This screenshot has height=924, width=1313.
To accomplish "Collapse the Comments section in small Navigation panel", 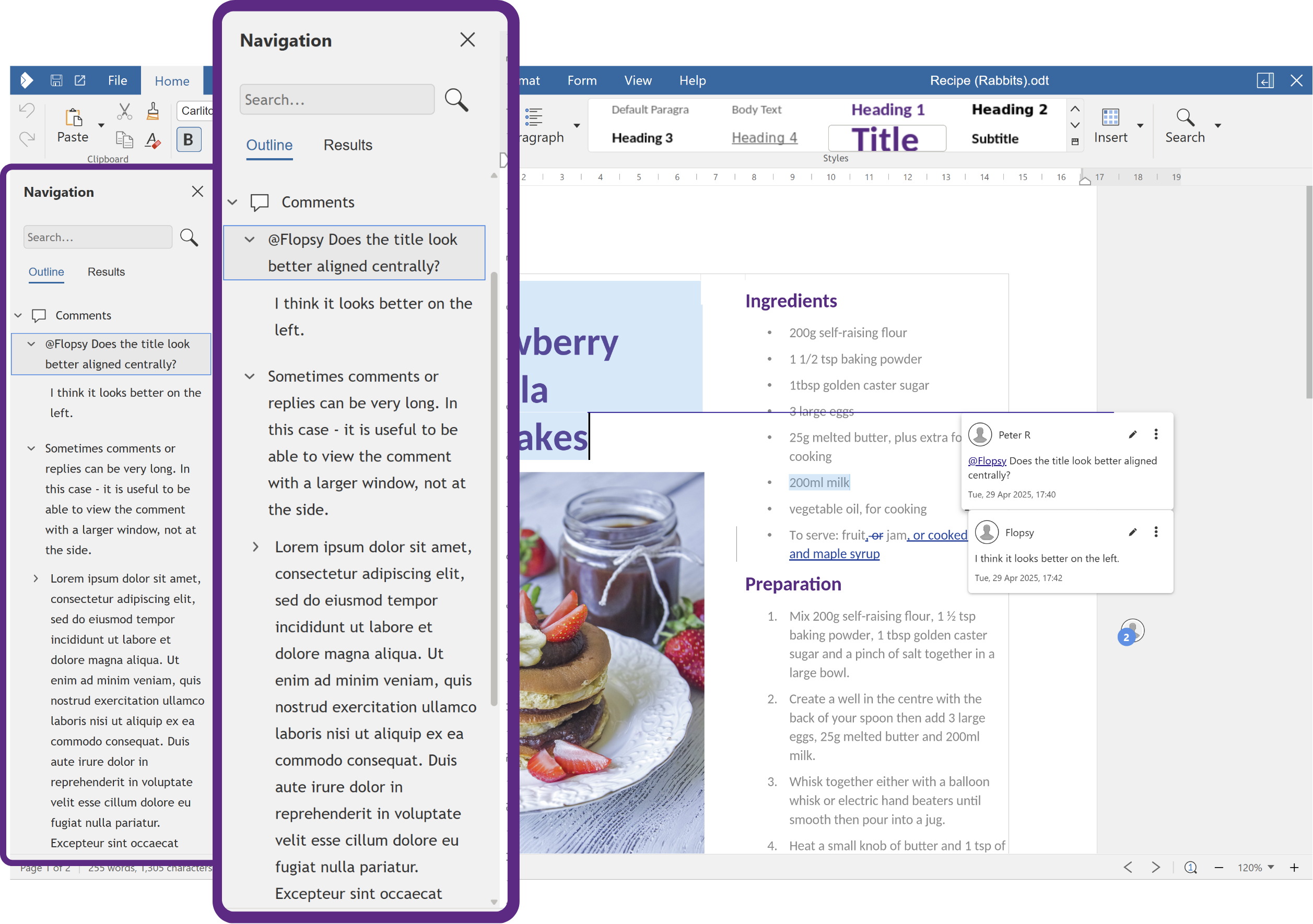I will pyautogui.click(x=18, y=315).
